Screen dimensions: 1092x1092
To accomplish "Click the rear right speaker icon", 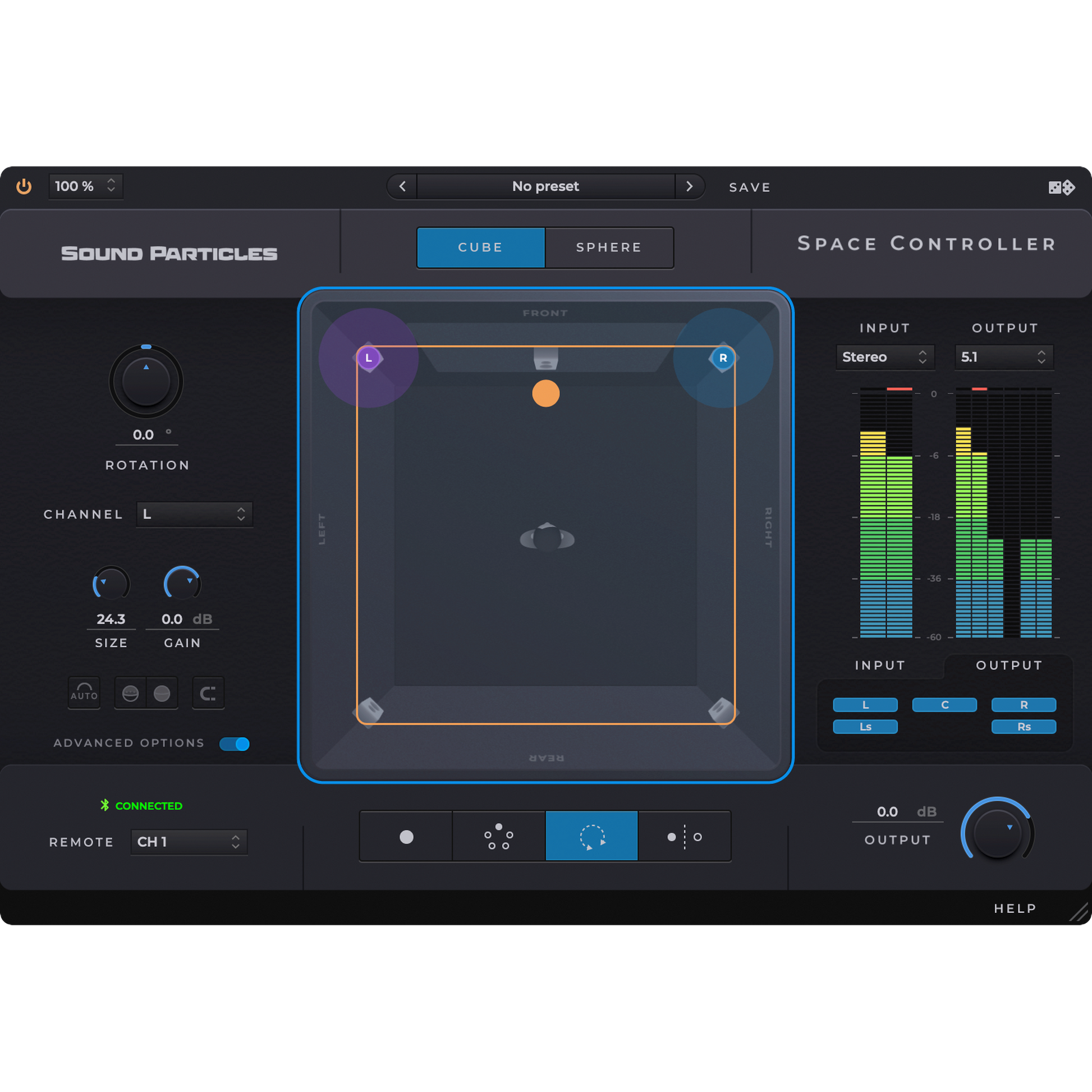I will point(722,711).
